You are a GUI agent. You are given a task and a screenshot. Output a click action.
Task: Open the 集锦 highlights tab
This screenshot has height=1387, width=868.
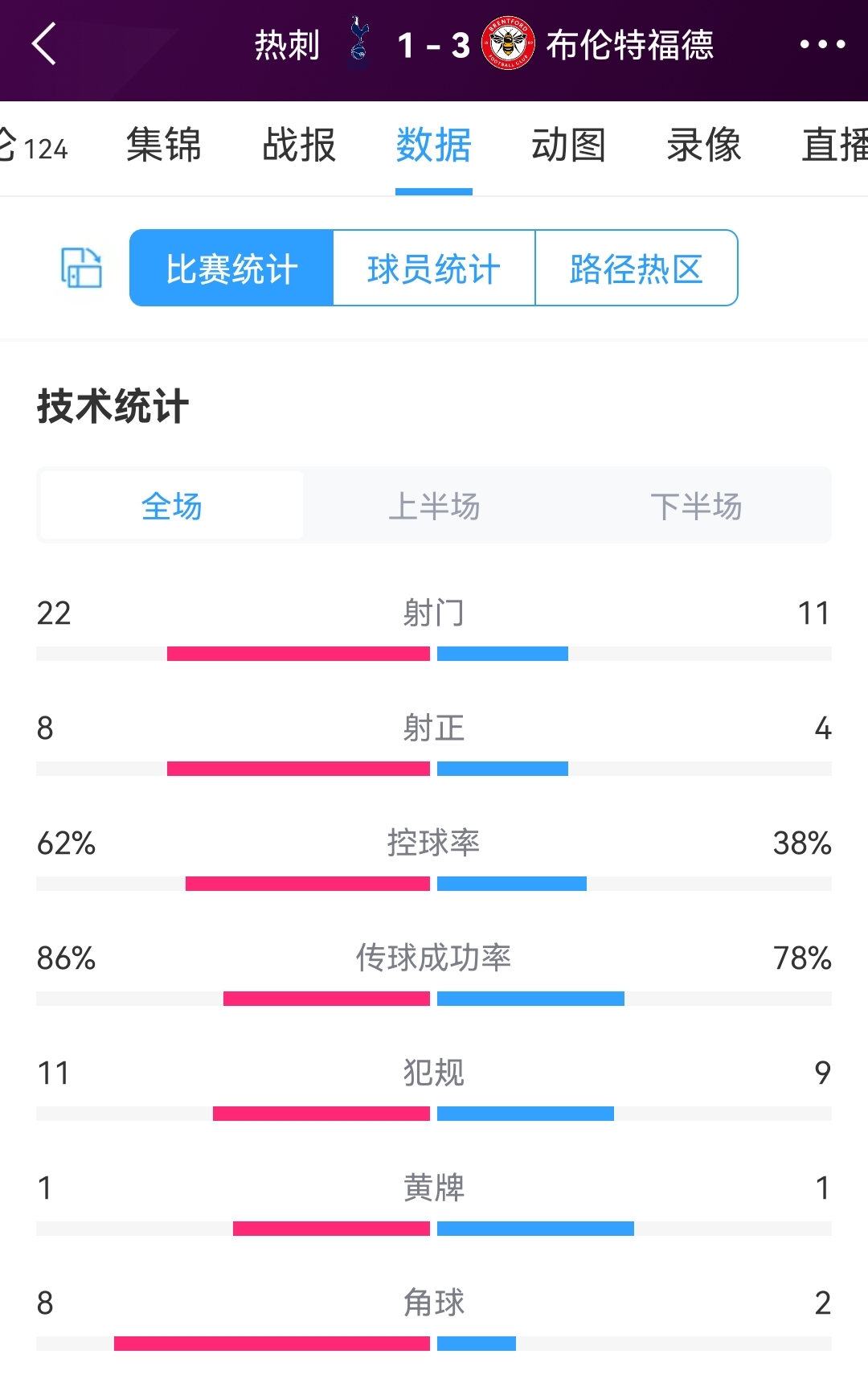[163, 146]
